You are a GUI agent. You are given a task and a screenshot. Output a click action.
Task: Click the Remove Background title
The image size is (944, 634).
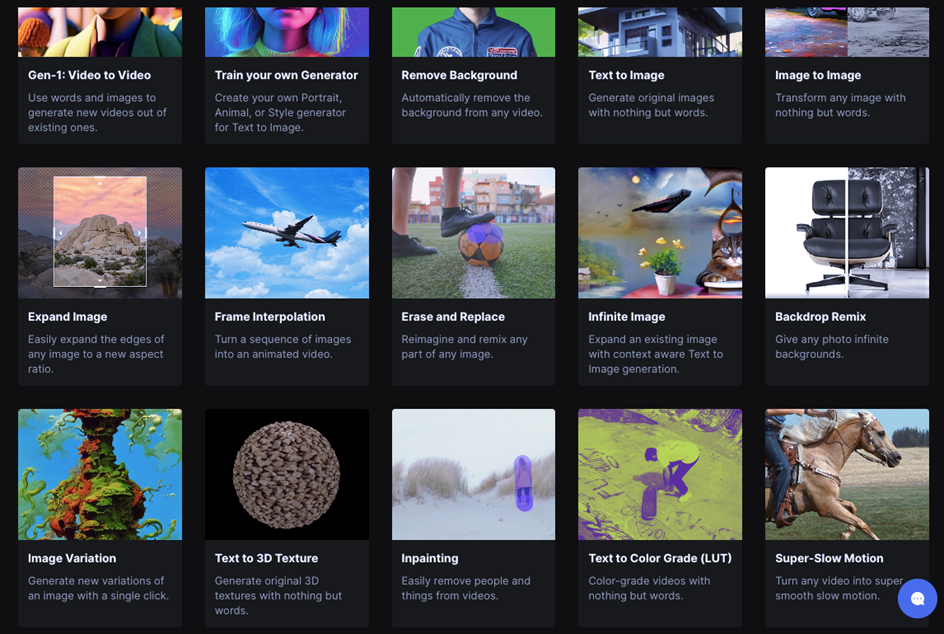pyautogui.click(x=459, y=75)
